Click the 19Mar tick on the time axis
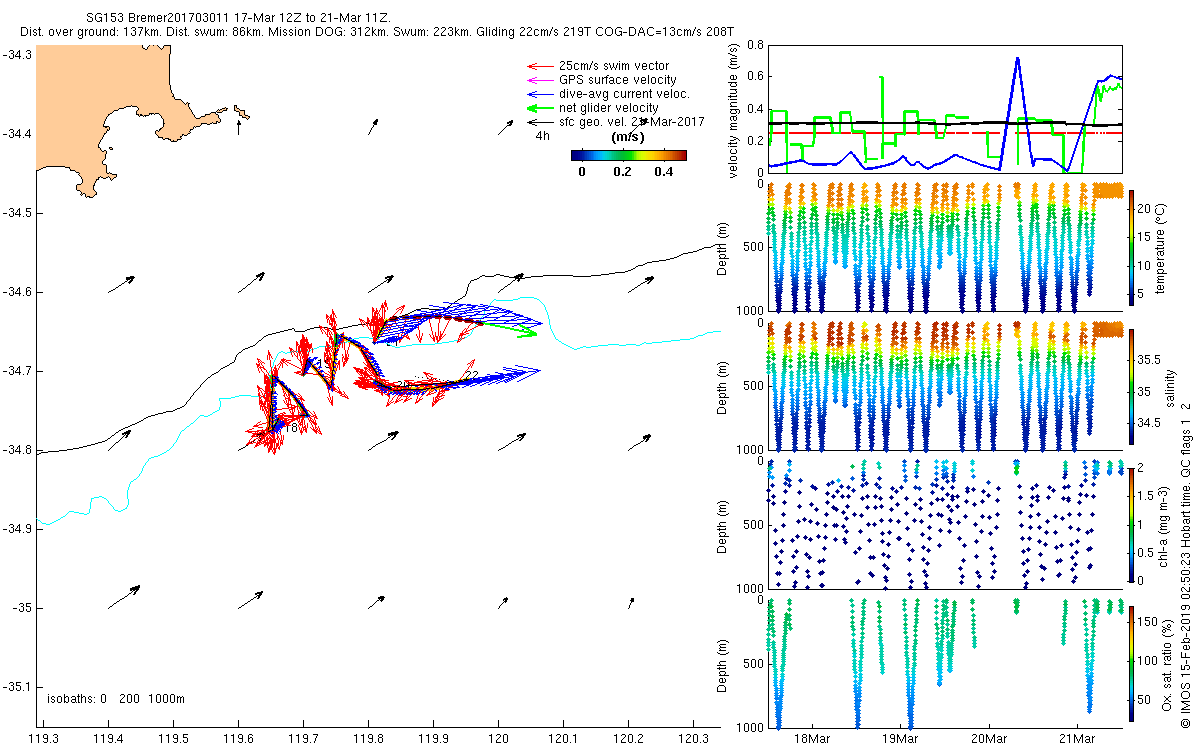 click(x=900, y=738)
